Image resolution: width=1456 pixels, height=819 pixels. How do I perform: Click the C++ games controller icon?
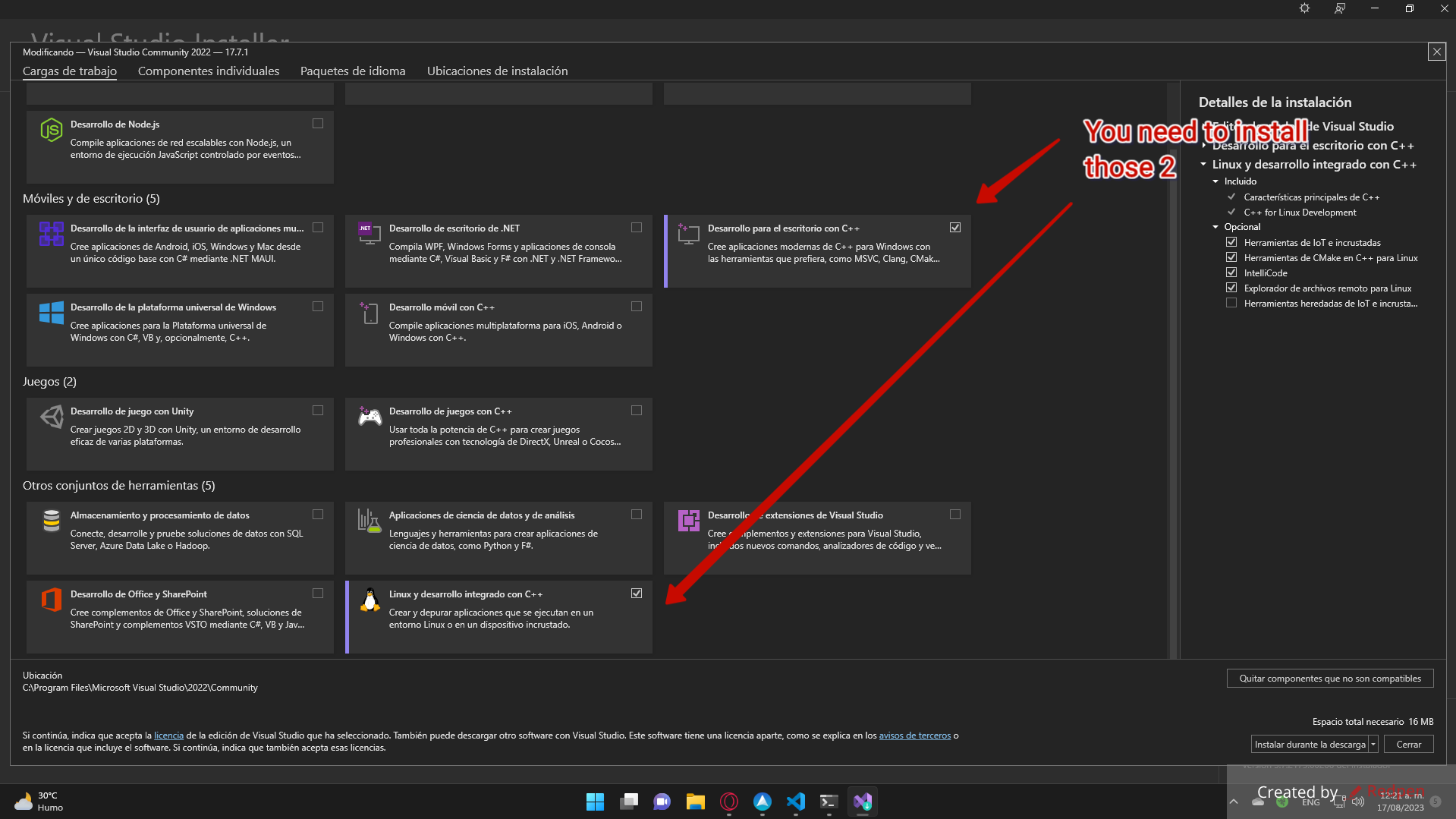point(369,417)
